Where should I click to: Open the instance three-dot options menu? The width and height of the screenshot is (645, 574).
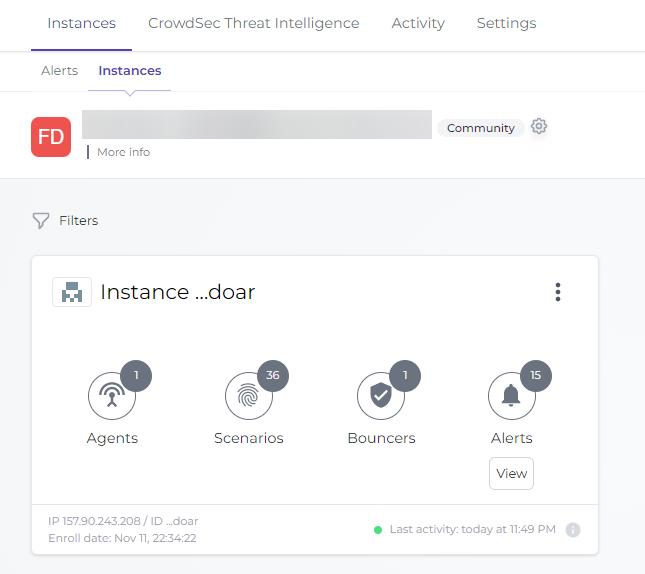558,292
